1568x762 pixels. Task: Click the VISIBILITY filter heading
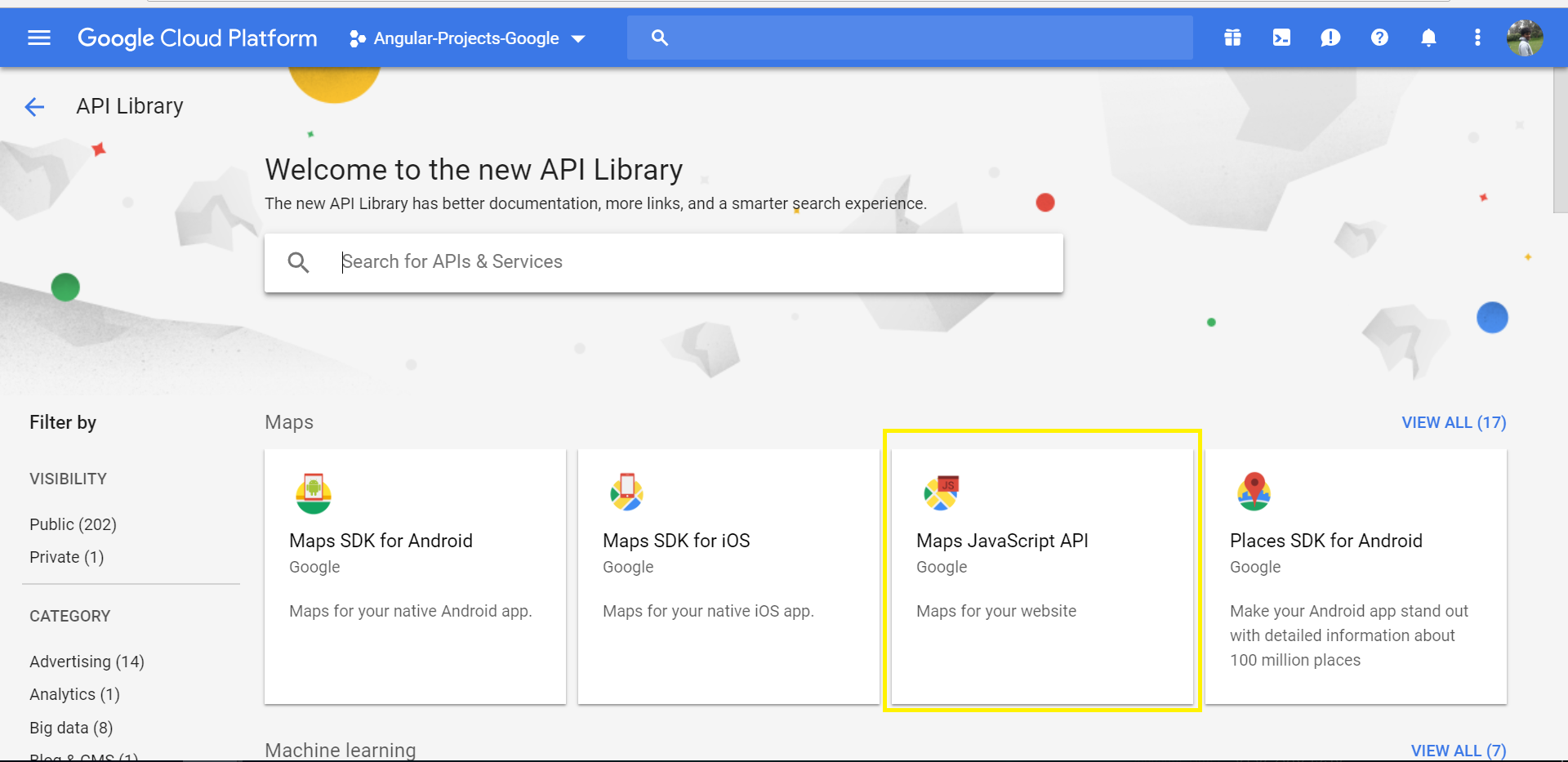pyautogui.click(x=69, y=479)
